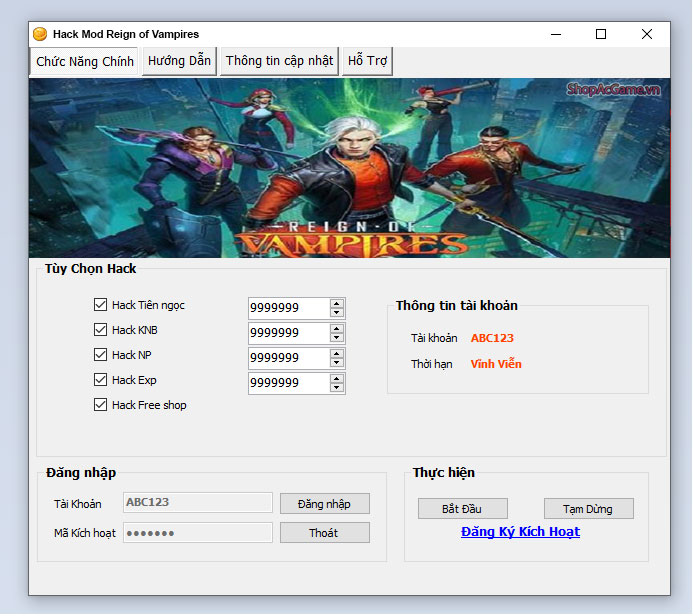Open the Thông tin cập nhật tab
This screenshot has width=693, height=616.
[279, 61]
